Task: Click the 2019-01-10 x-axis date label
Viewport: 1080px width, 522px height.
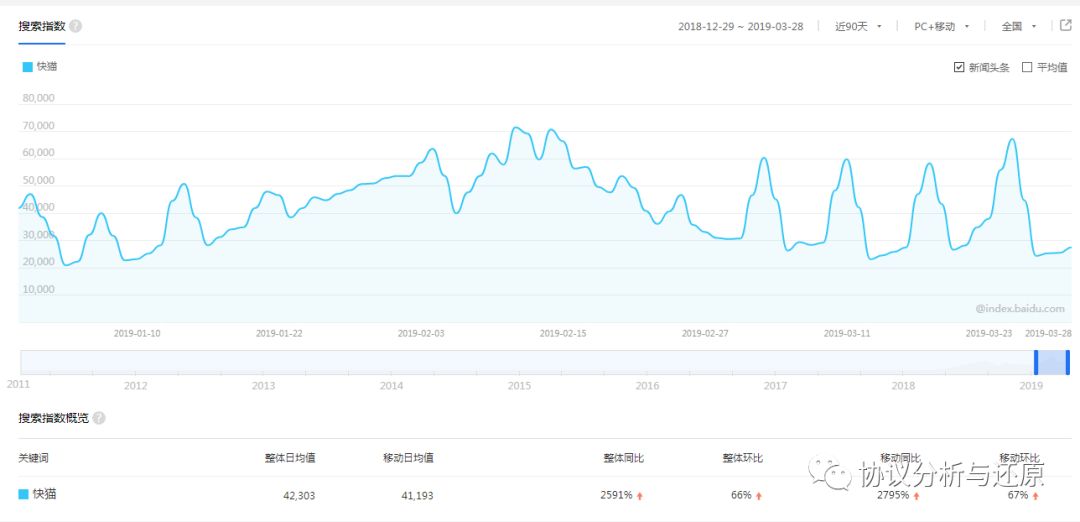Action: (137, 333)
